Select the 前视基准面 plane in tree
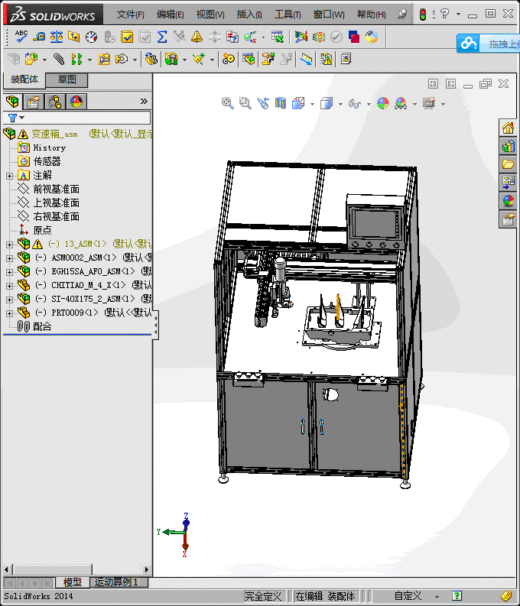520x606 pixels. pos(56,189)
